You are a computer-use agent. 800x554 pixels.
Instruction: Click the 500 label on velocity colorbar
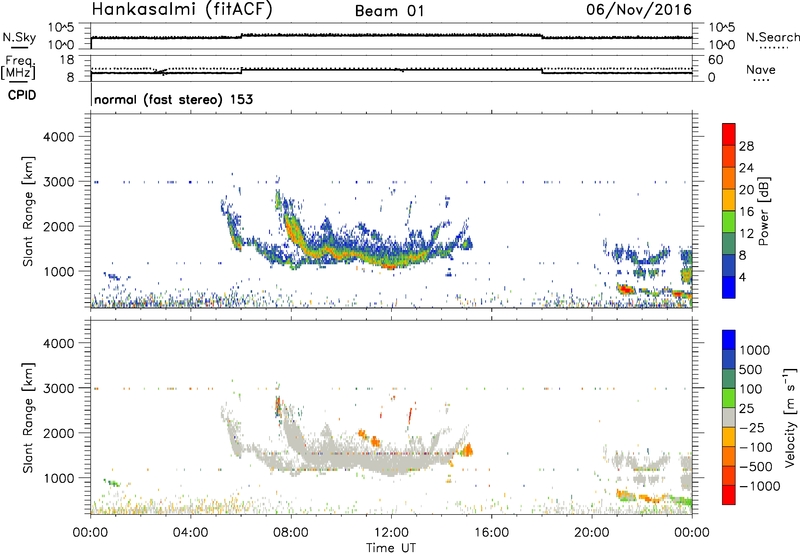(x=751, y=370)
